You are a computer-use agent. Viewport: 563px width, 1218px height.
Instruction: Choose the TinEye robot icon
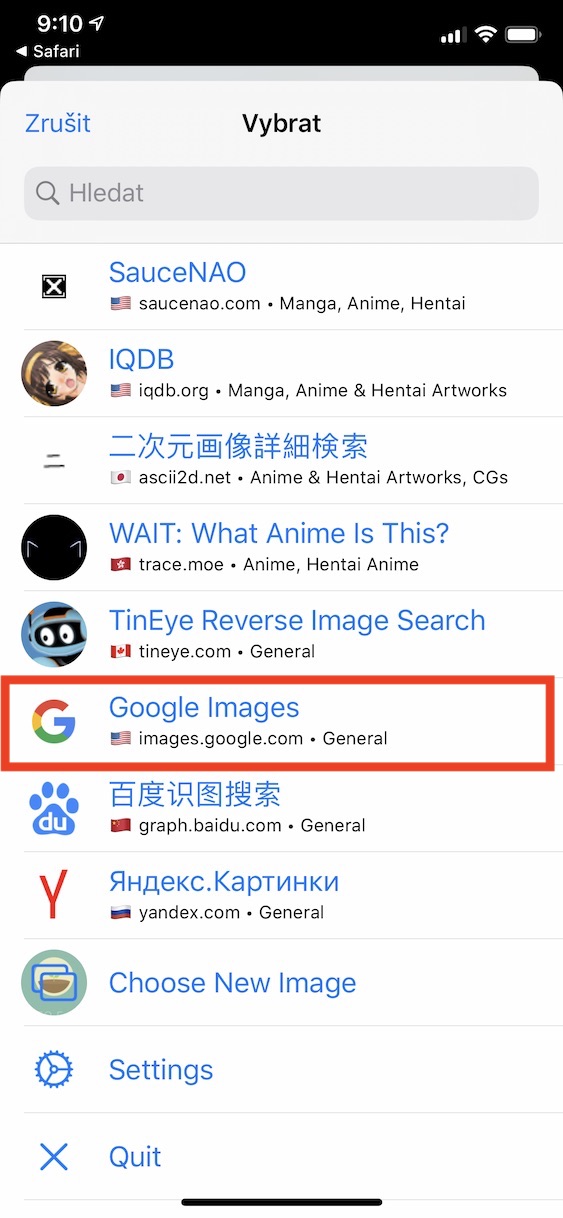pos(54,634)
